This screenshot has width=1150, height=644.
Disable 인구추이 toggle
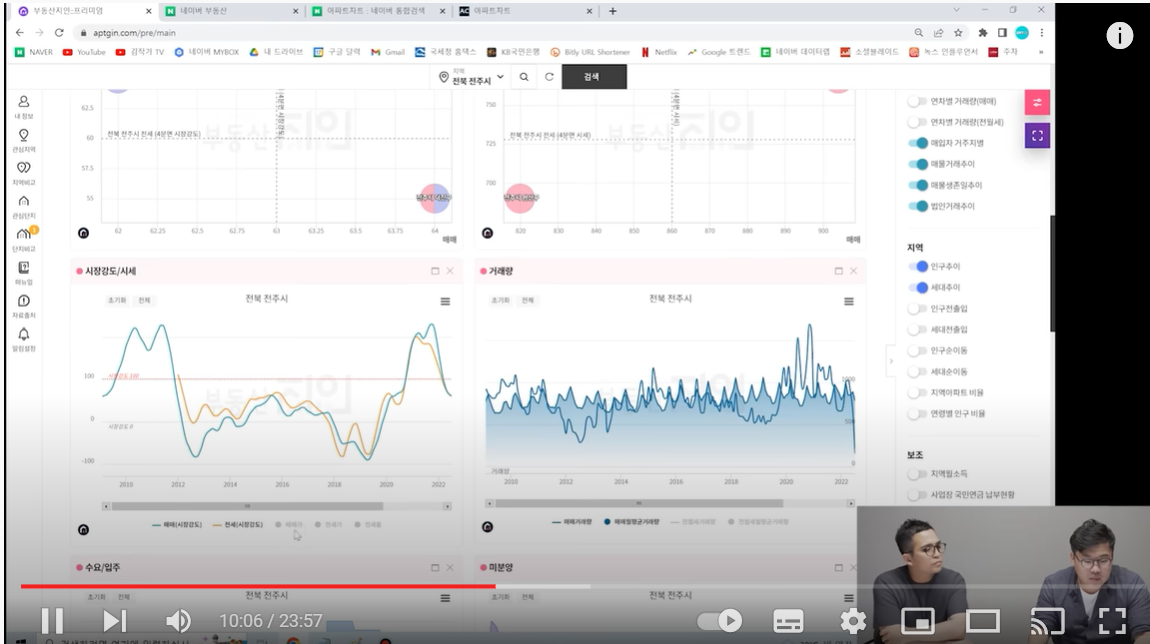click(x=918, y=266)
